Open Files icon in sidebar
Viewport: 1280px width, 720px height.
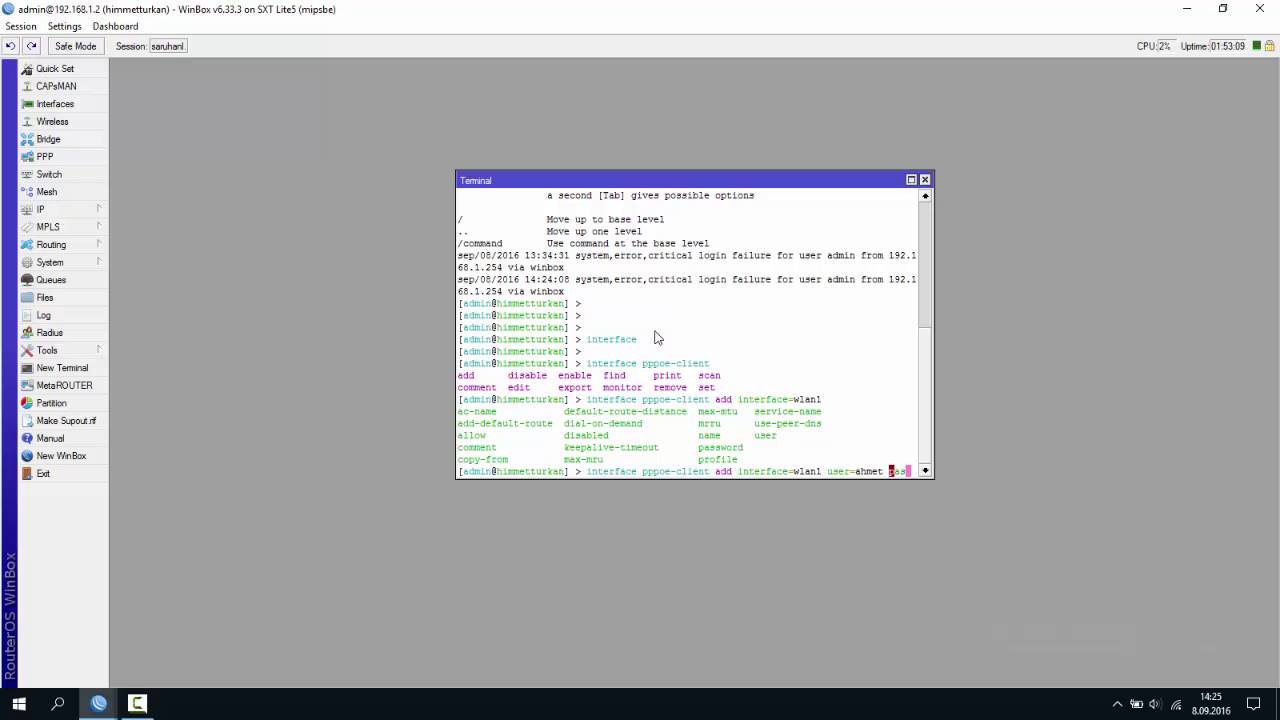tap(27, 298)
